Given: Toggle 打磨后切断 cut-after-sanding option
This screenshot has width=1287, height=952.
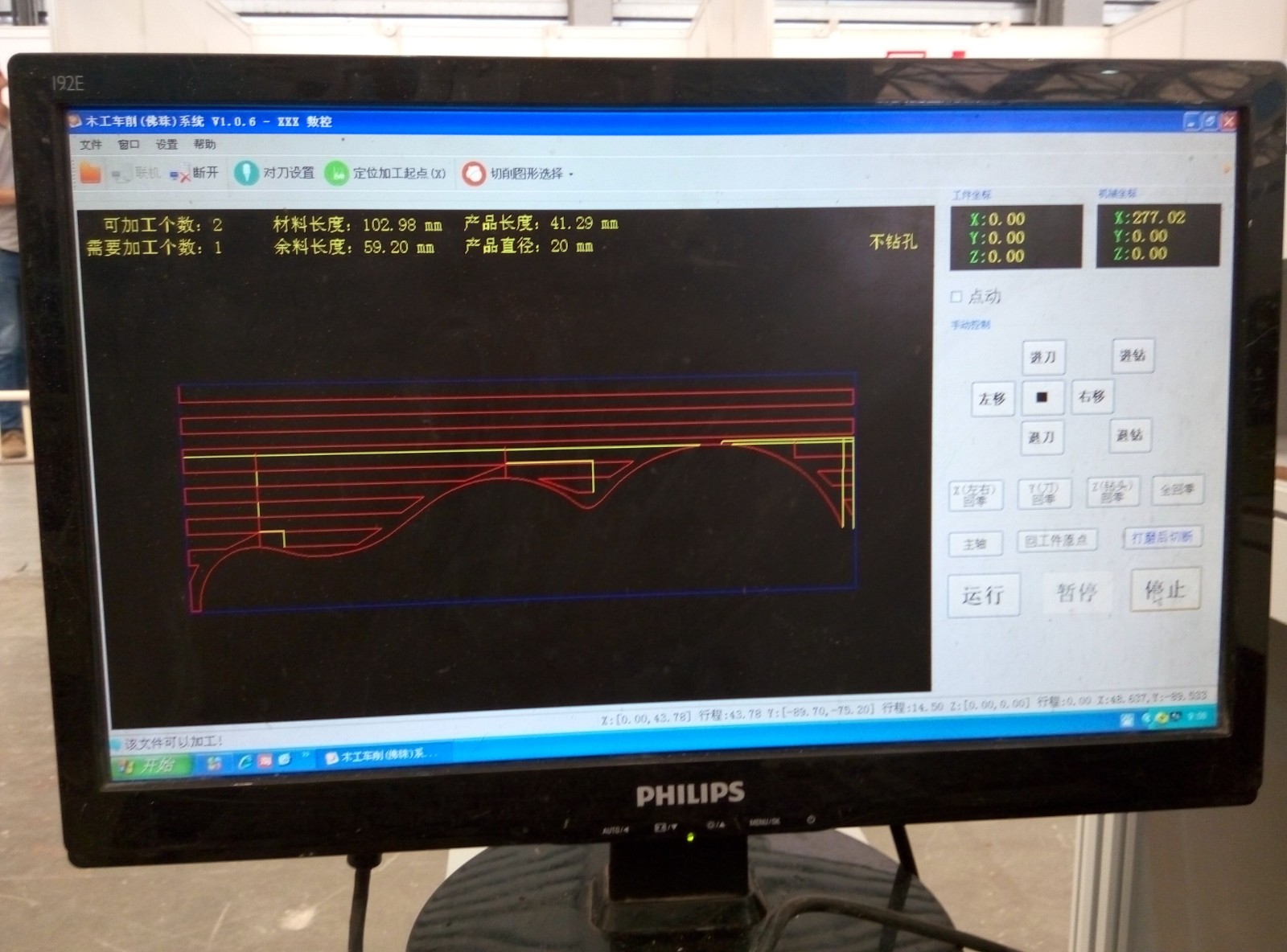Looking at the screenshot, I should [x=1162, y=537].
